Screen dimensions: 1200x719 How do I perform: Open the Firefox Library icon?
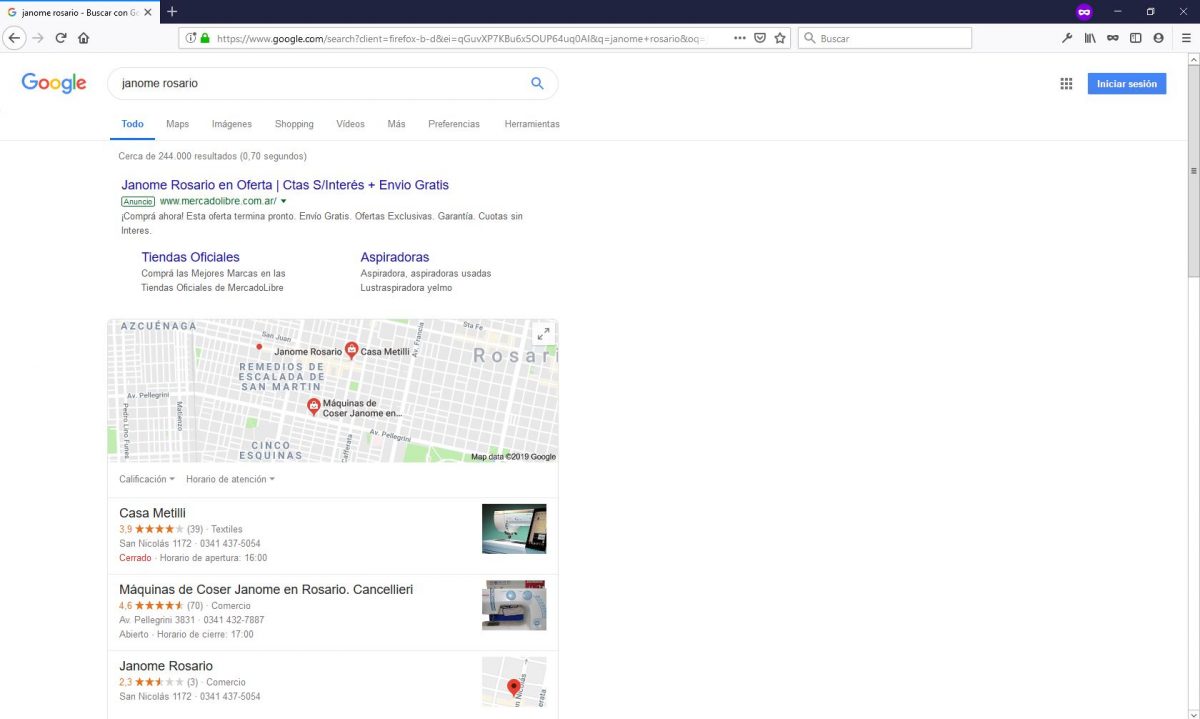(1090, 37)
